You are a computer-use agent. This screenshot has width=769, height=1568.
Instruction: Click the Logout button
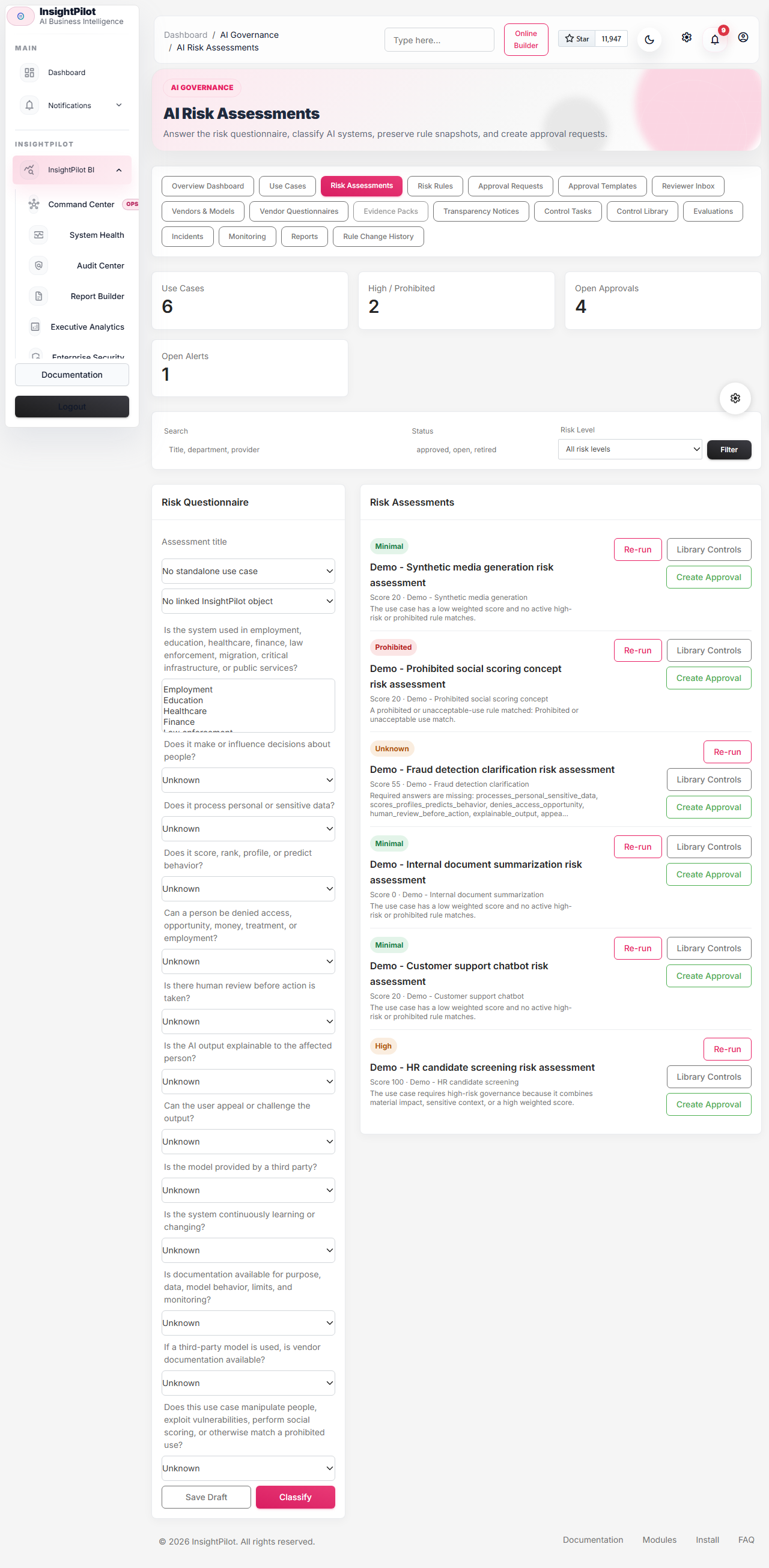[x=72, y=407]
